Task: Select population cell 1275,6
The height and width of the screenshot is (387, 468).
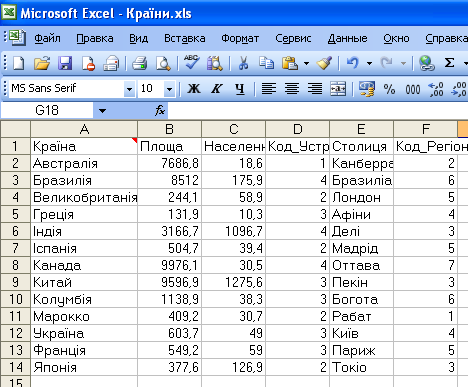Action: tap(234, 282)
